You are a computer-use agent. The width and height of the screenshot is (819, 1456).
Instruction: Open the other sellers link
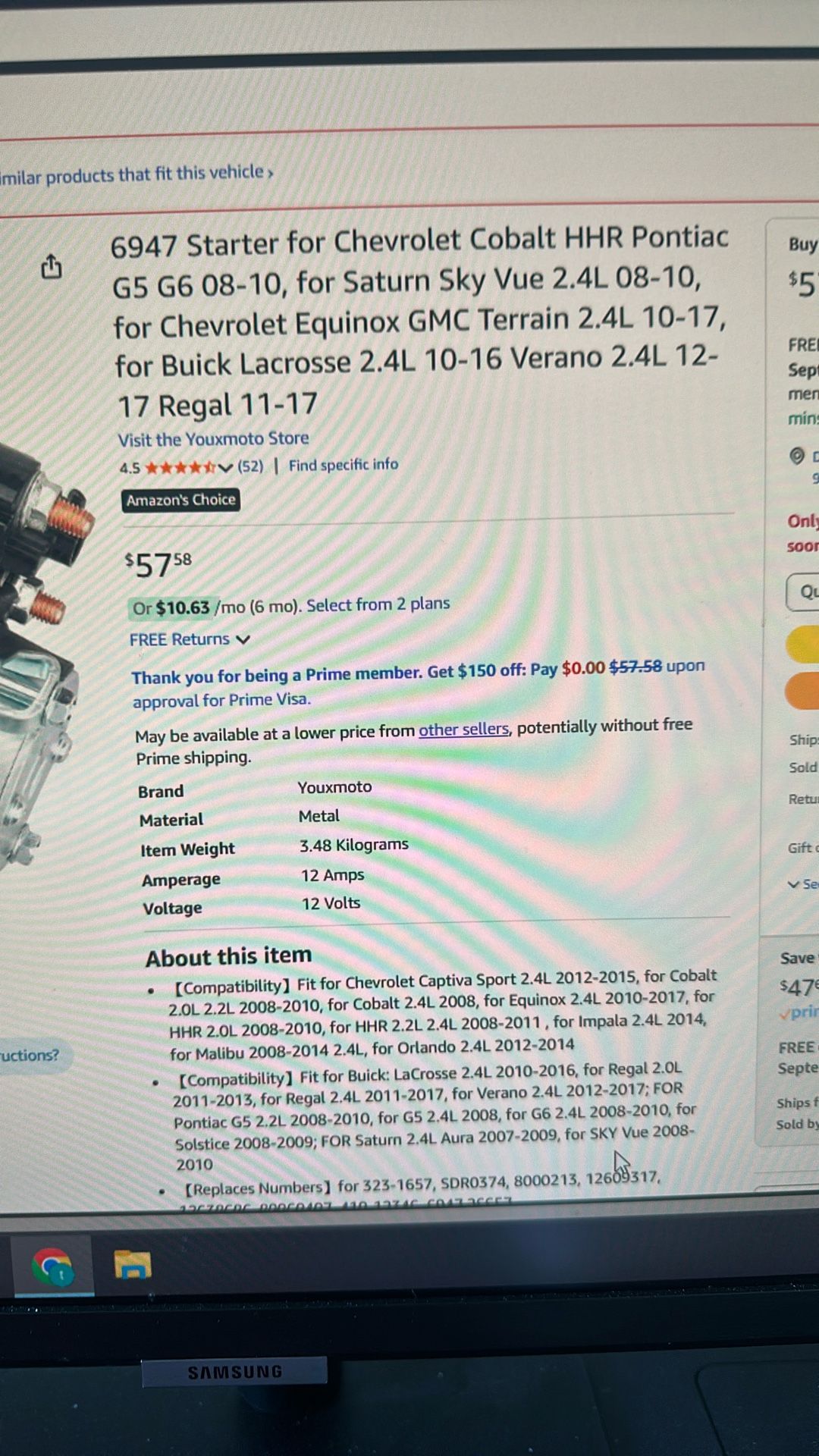(x=463, y=729)
